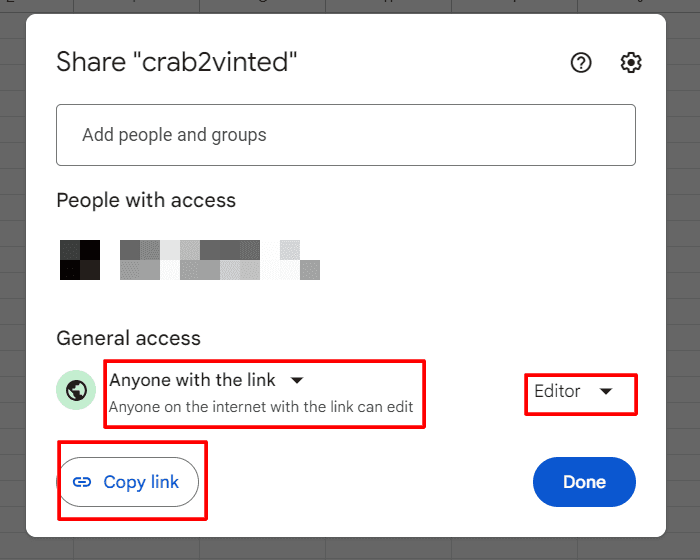Open the share settings gear icon
The width and height of the screenshot is (700, 560).
click(x=631, y=63)
